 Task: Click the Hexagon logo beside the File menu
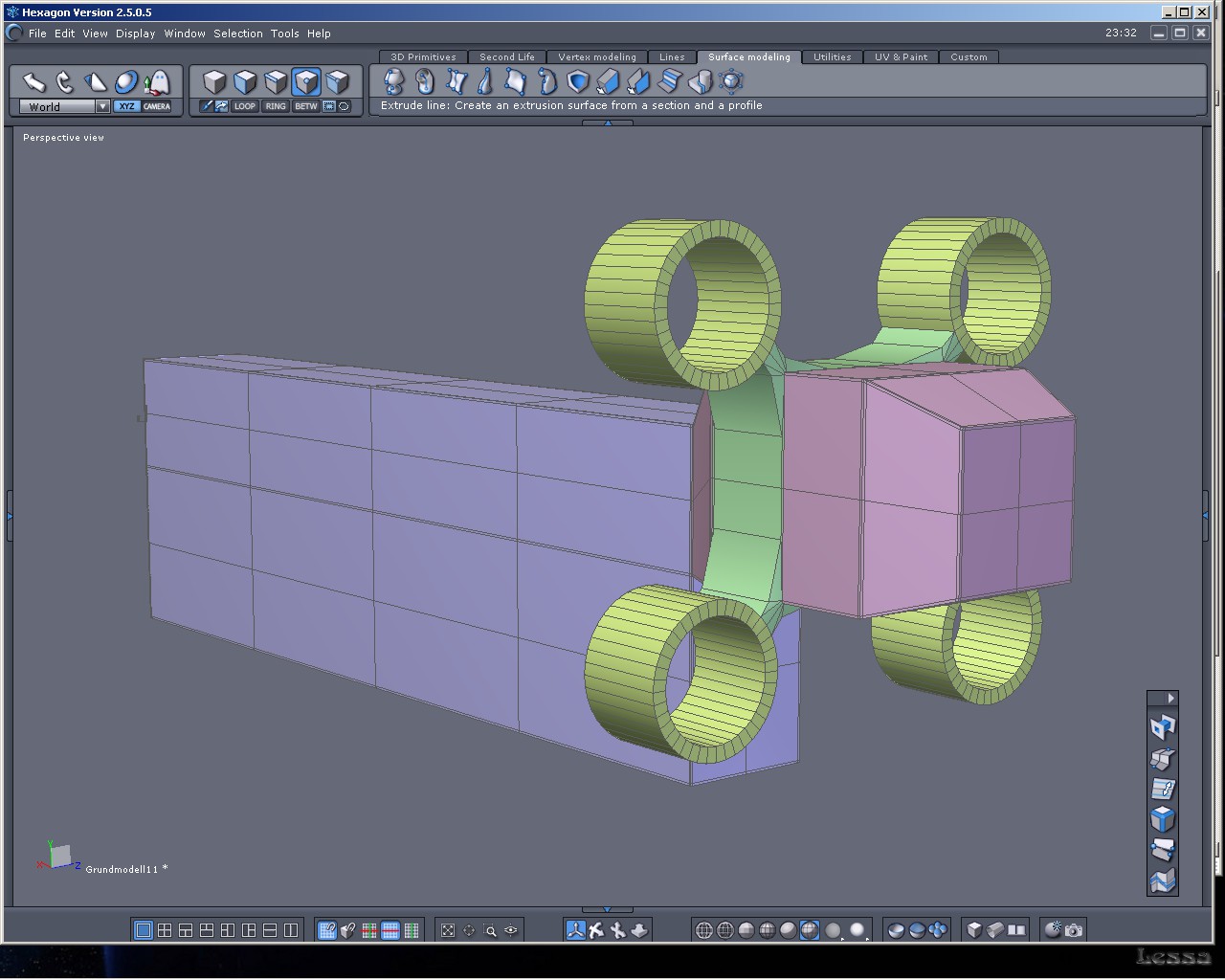pos(13,33)
